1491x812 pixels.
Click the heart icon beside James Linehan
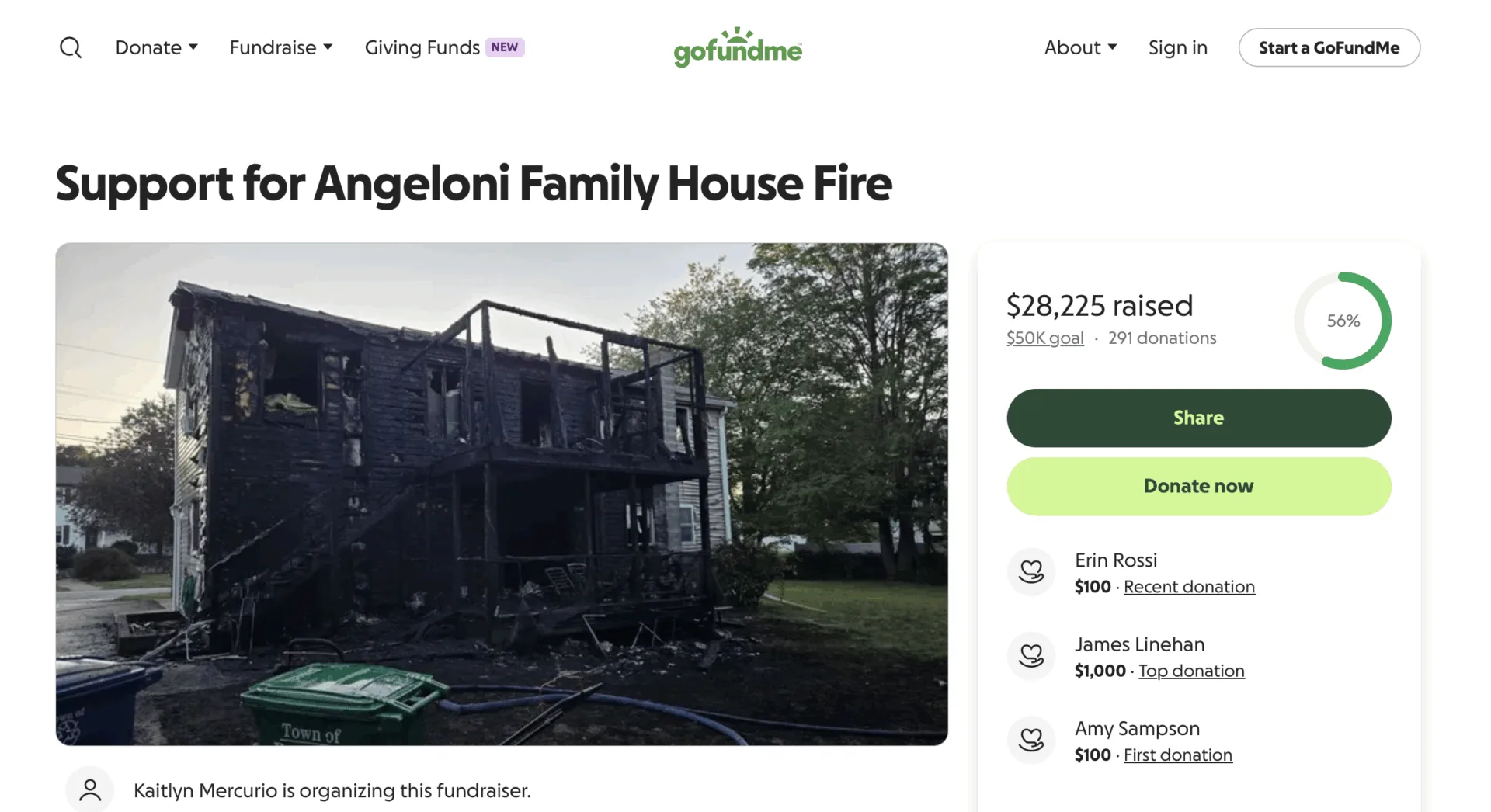[x=1031, y=656]
